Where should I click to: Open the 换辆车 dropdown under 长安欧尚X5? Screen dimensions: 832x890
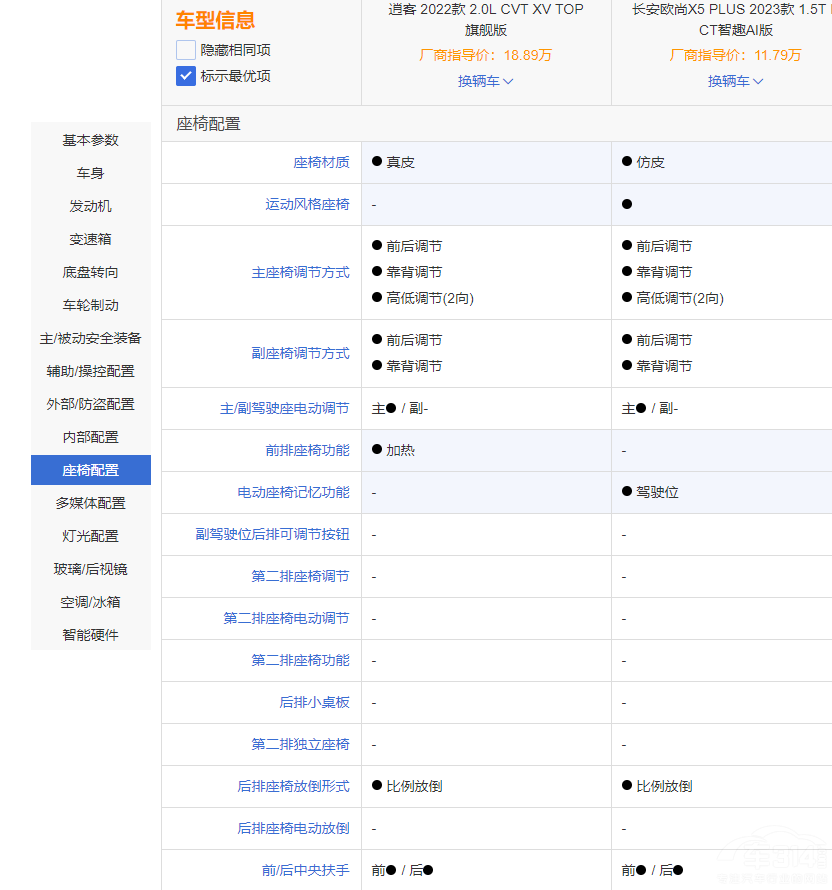point(735,82)
